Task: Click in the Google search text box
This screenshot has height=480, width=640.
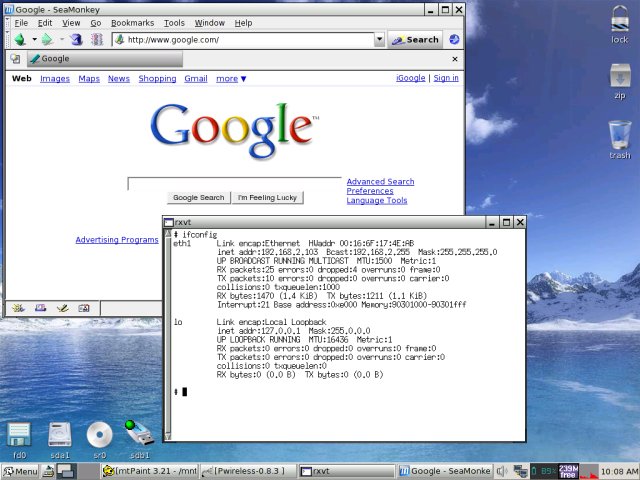Action: tap(235, 184)
